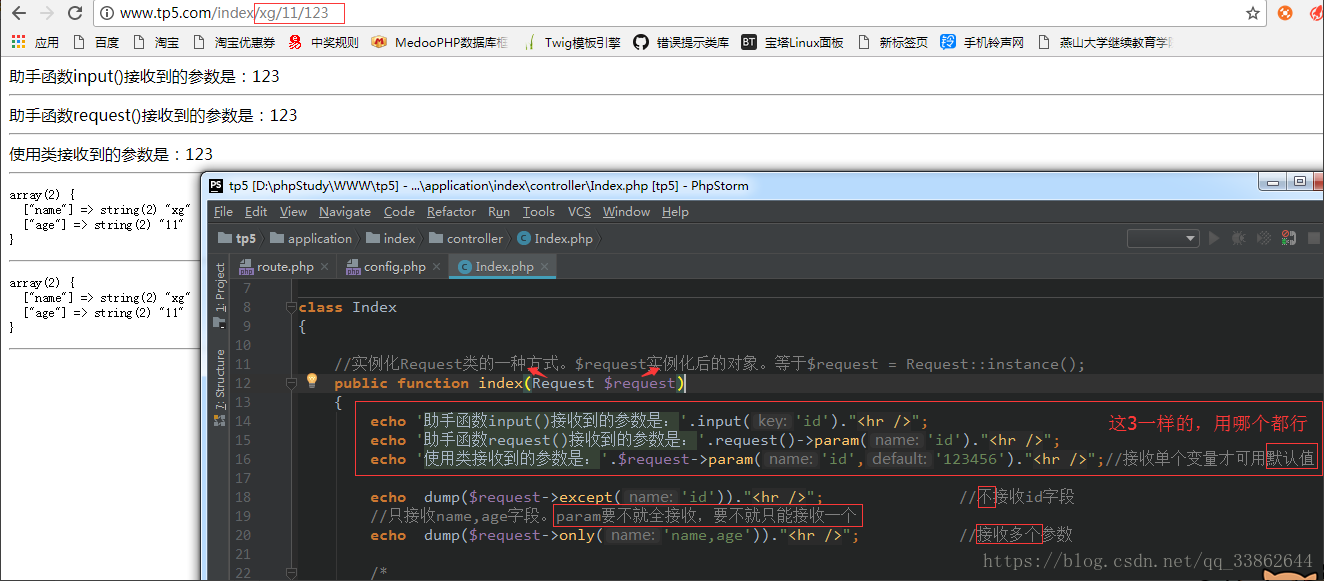
Task: Open the Code menu
Action: coord(399,211)
